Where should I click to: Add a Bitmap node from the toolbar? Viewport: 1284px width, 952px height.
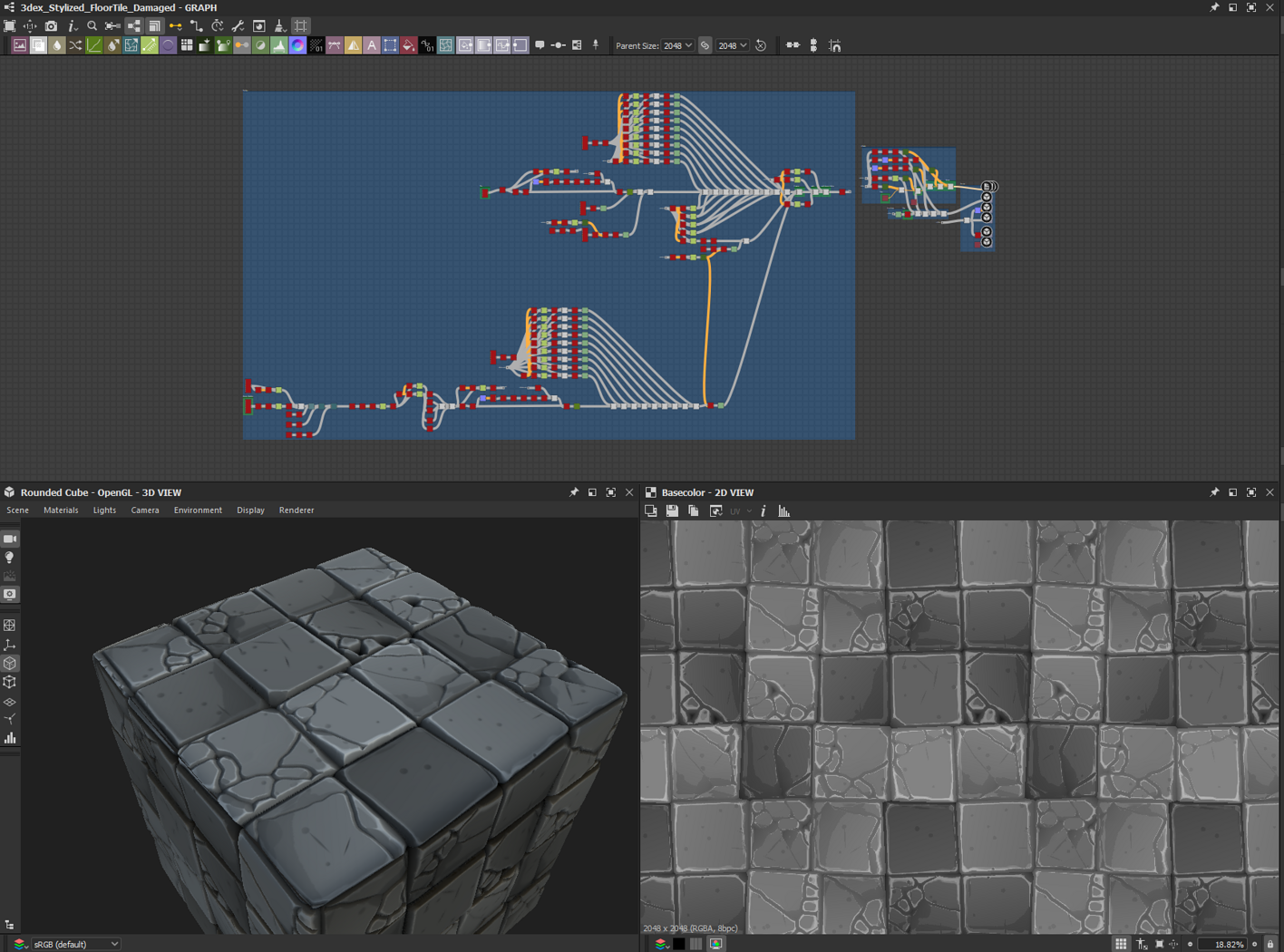(19, 45)
